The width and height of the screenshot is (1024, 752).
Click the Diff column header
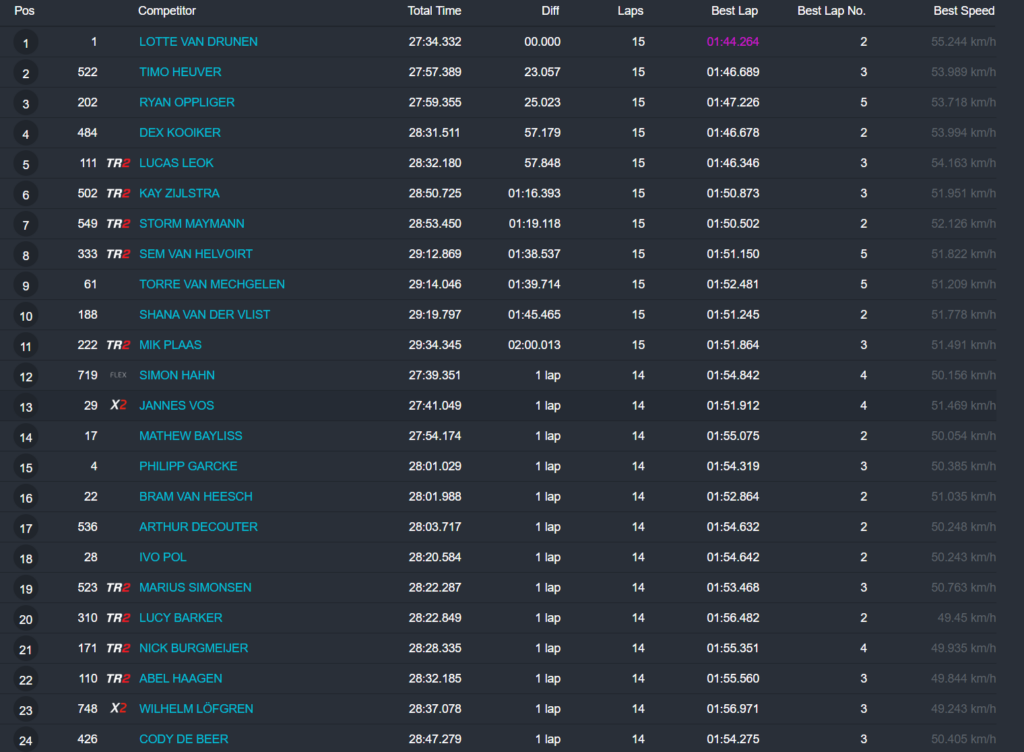pos(550,11)
